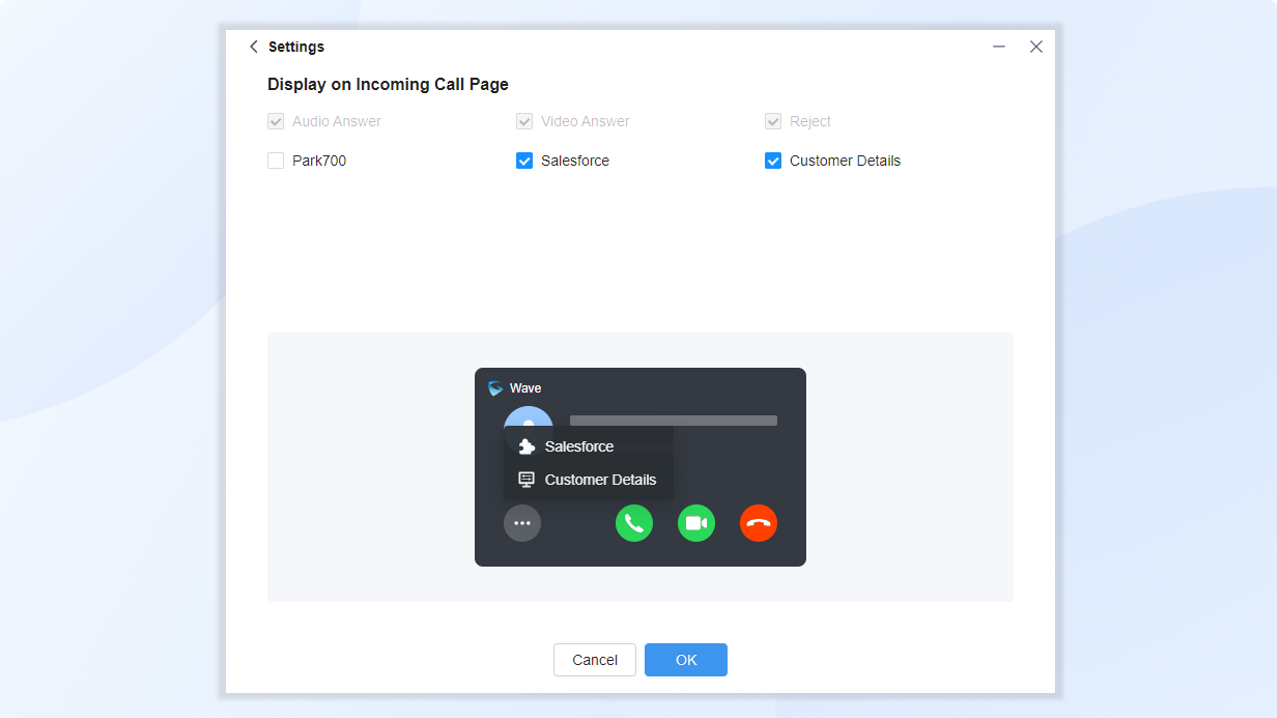Image resolution: width=1277 pixels, height=718 pixels.
Task: Select Salesforce in the preview popup menu
Action: click(x=579, y=447)
